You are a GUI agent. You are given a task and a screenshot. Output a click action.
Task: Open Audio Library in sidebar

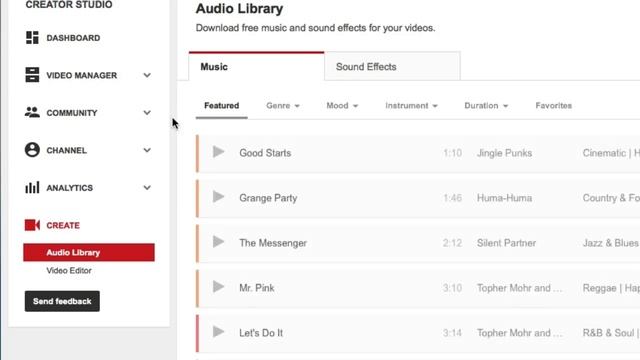(x=89, y=252)
